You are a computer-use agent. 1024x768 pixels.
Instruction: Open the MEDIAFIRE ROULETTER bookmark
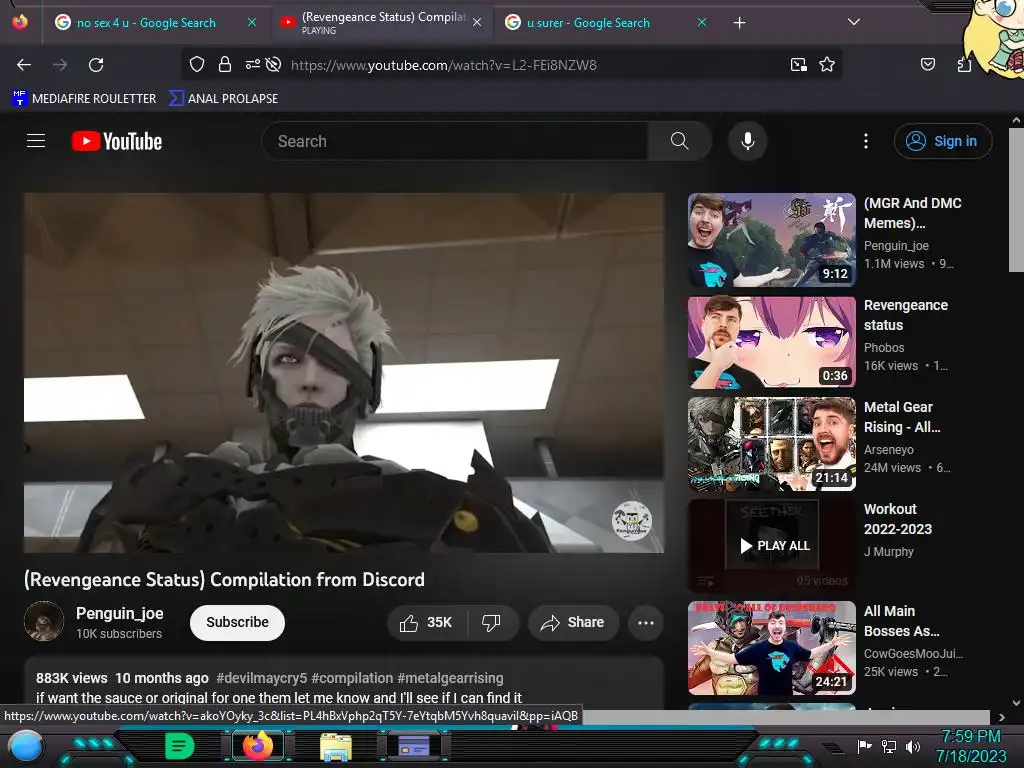coord(84,98)
